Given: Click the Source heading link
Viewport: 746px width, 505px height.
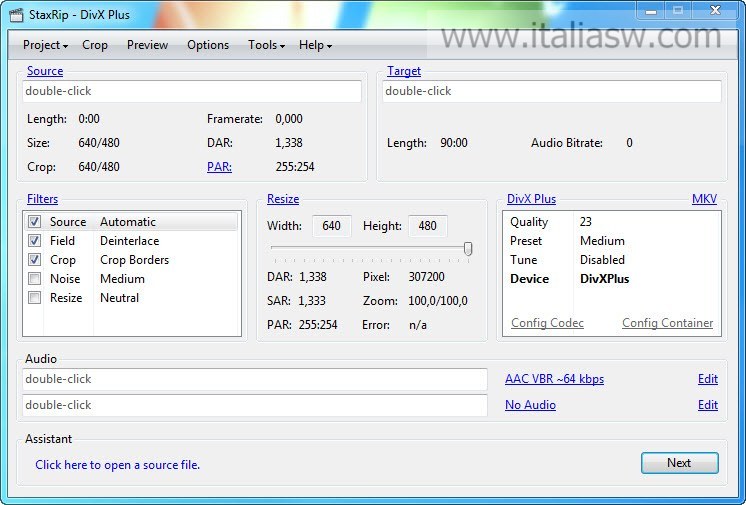Looking at the screenshot, I should coord(45,71).
